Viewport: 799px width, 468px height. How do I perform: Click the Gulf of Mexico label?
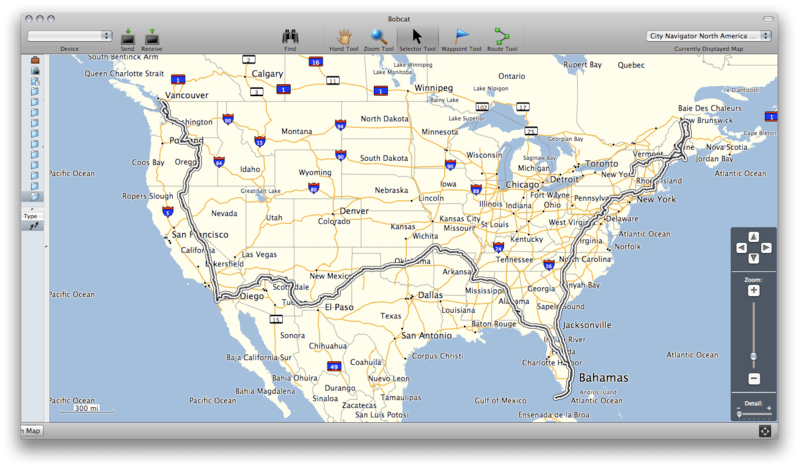[x=500, y=401]
